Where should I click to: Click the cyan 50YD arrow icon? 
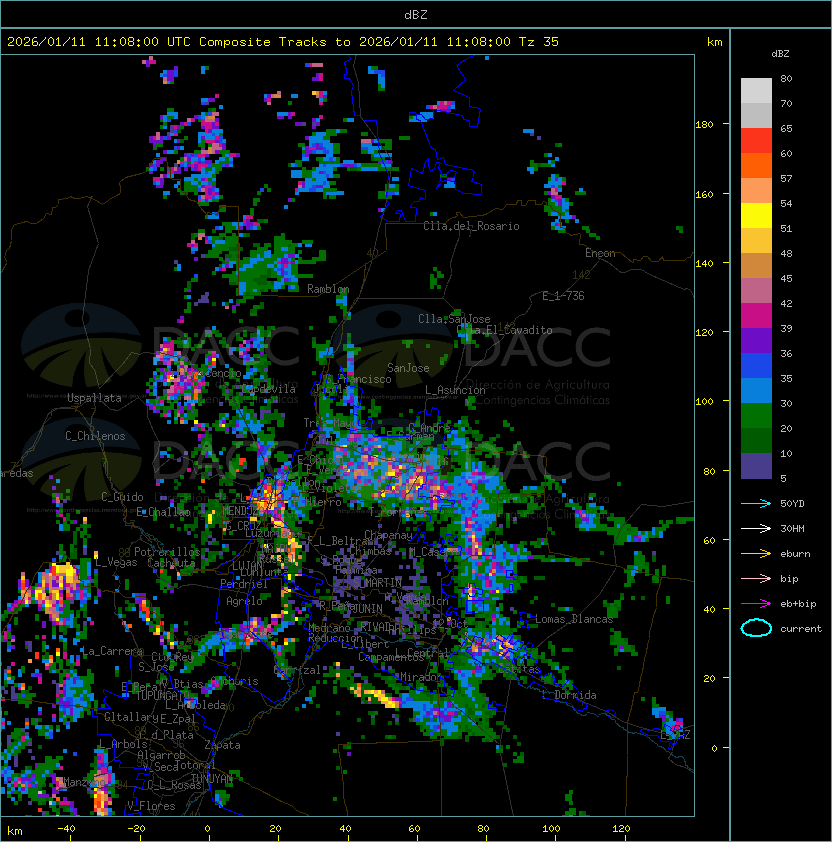756,504
